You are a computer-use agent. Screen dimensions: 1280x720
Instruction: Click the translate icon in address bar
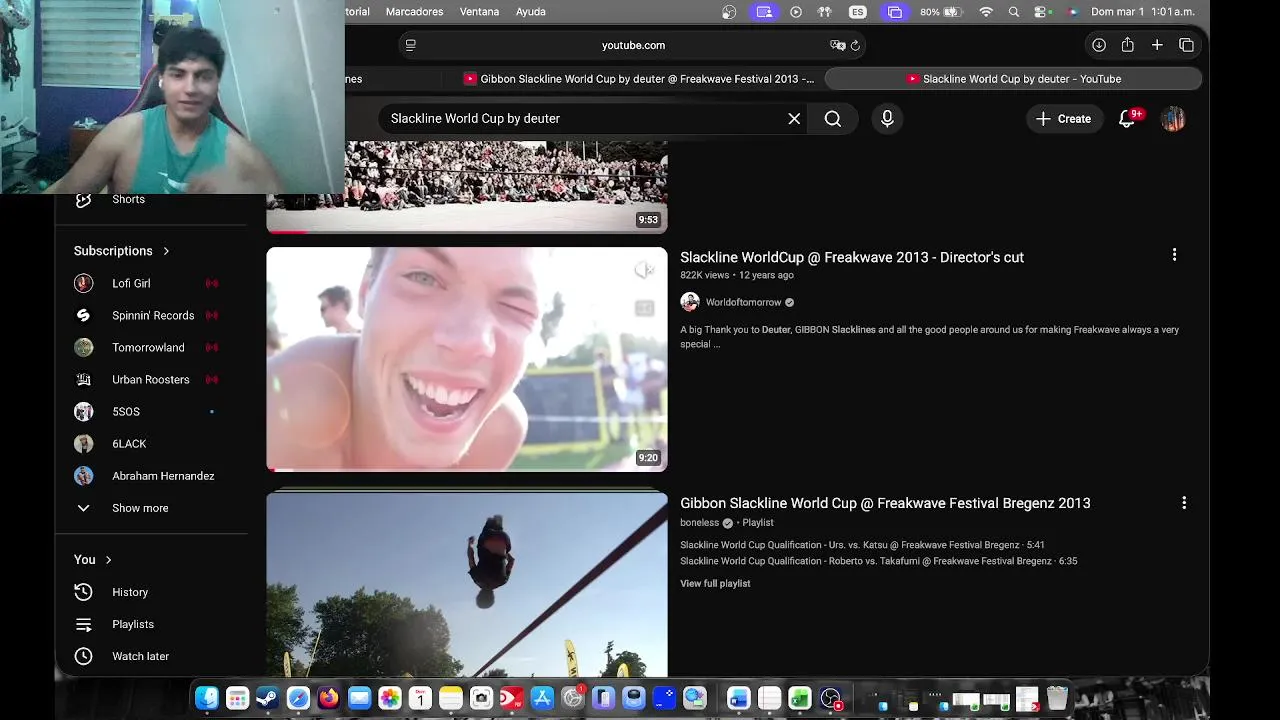[837, 45]
